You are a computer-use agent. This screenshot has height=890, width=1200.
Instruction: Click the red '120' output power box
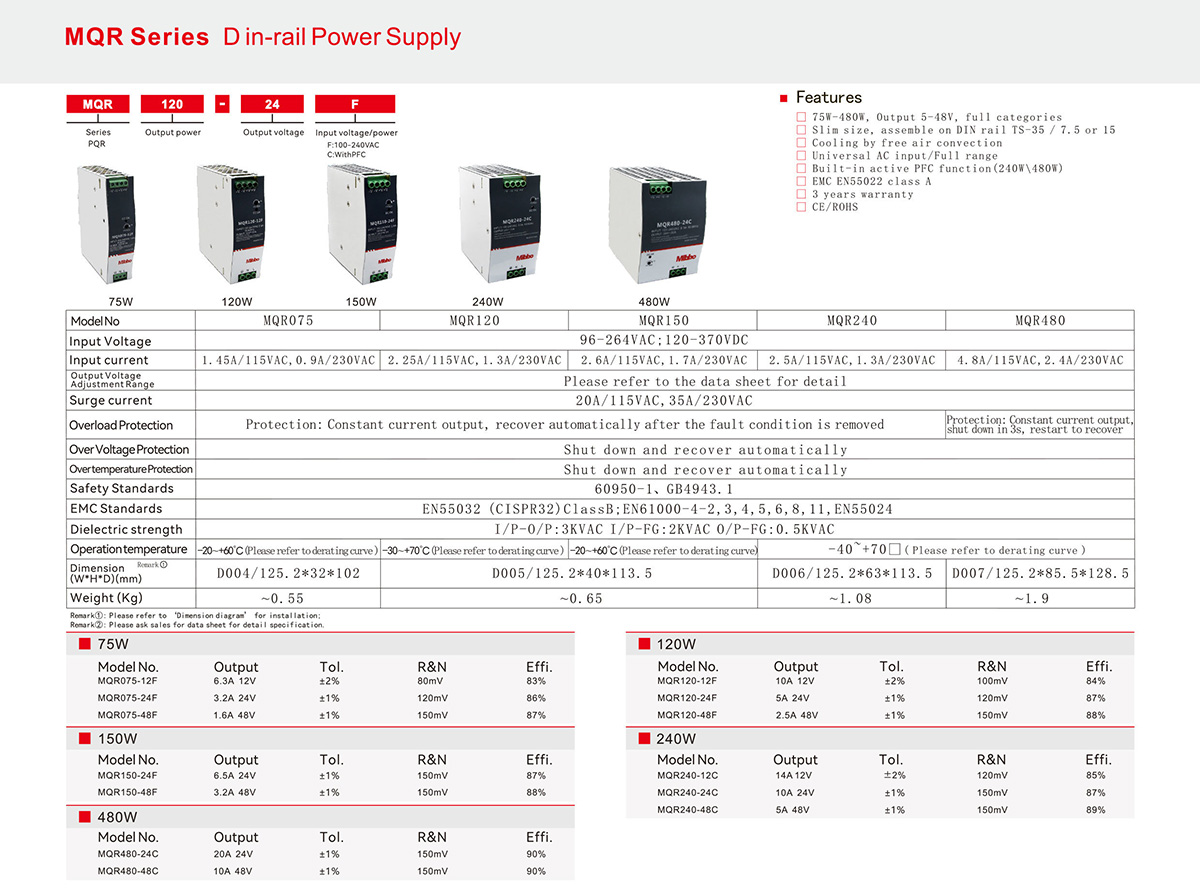pyautogui.click(x=173, y=104)
